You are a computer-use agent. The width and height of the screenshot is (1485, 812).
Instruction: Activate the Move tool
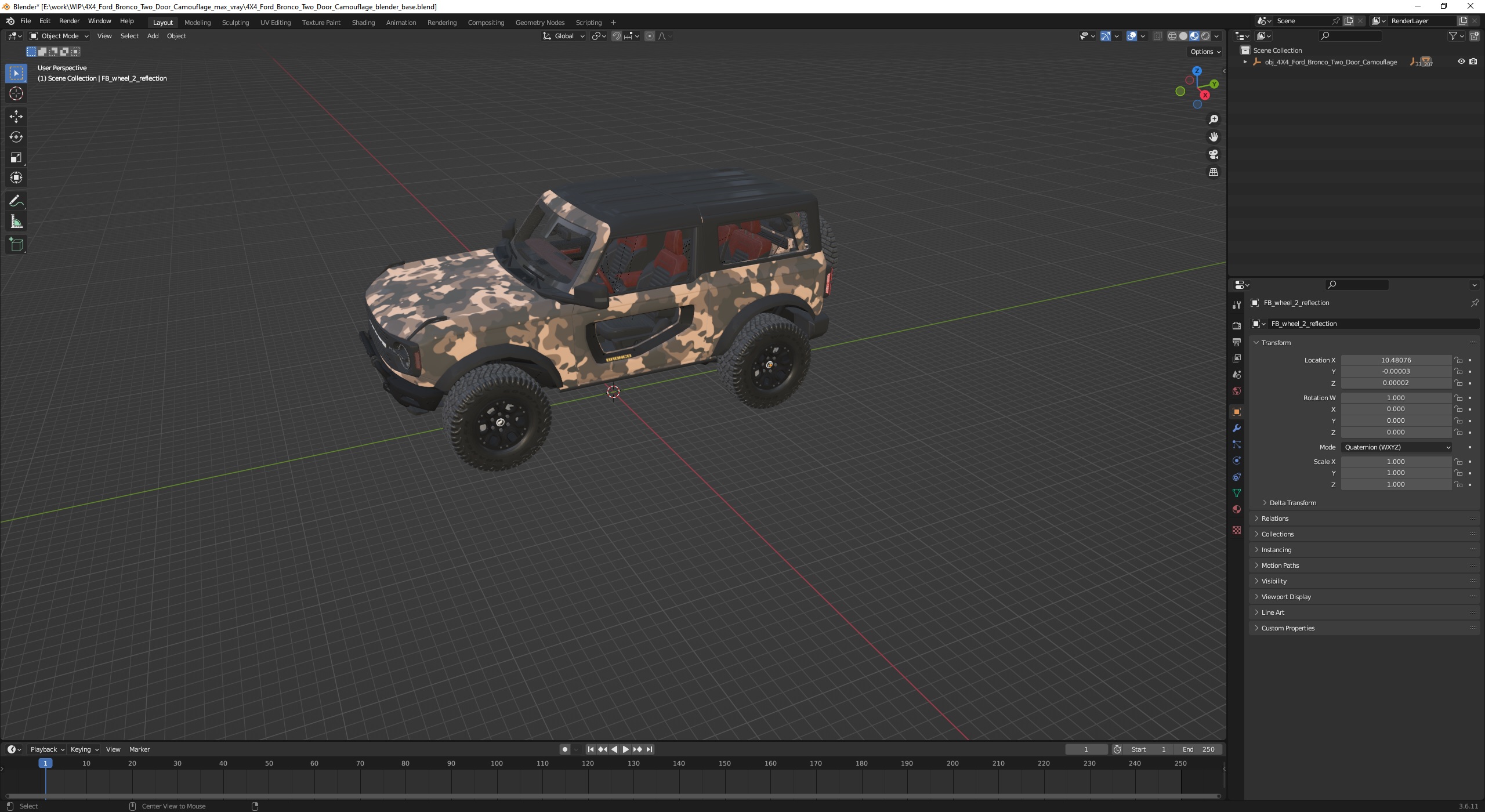click(x=16, y=117)
